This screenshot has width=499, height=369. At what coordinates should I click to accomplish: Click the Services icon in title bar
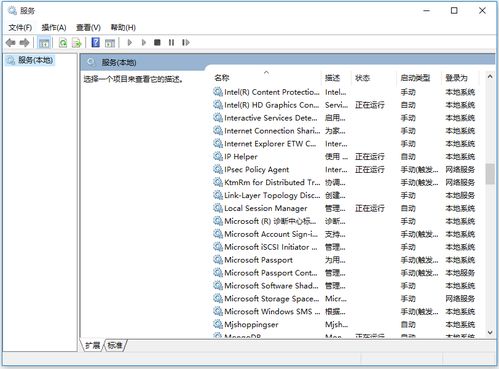click(x=12, y=11)
